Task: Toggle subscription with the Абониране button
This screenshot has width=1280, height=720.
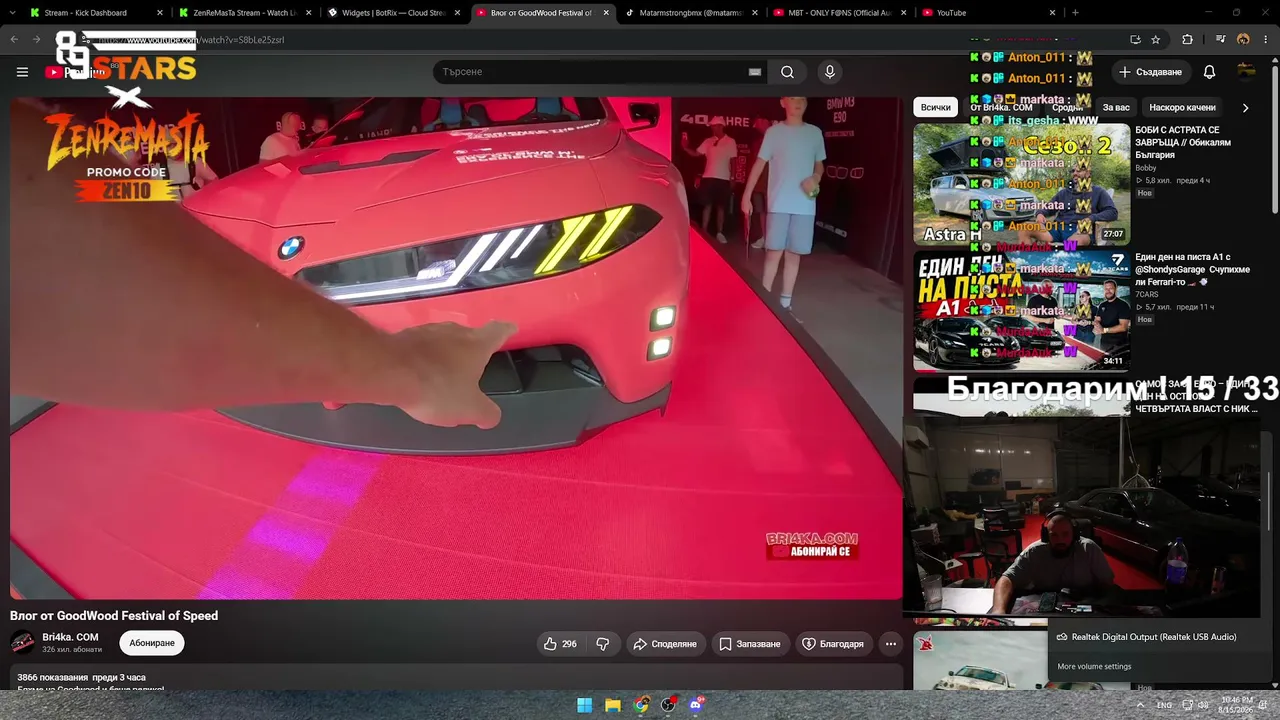Action: pyautogui.click(x=152, y=643)
